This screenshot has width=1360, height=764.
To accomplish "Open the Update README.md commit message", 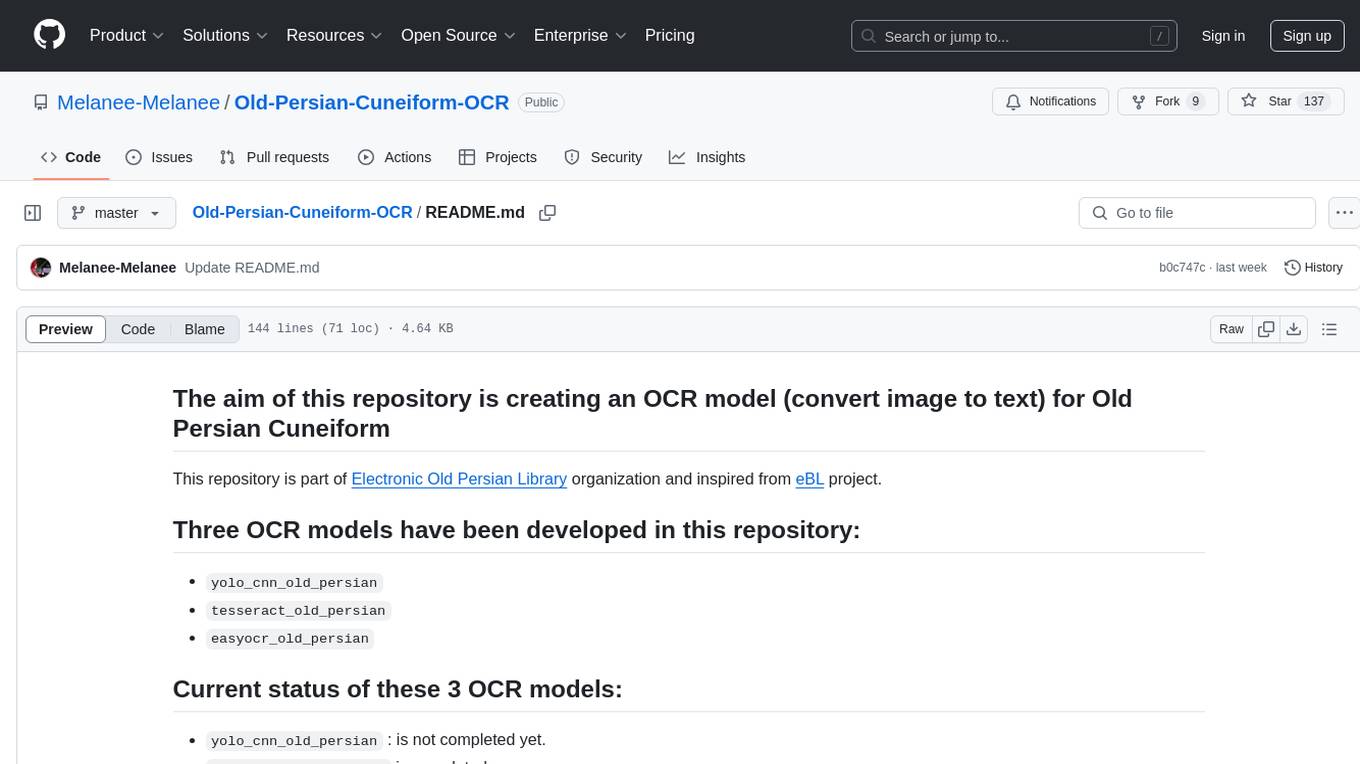I will (252, 268).
